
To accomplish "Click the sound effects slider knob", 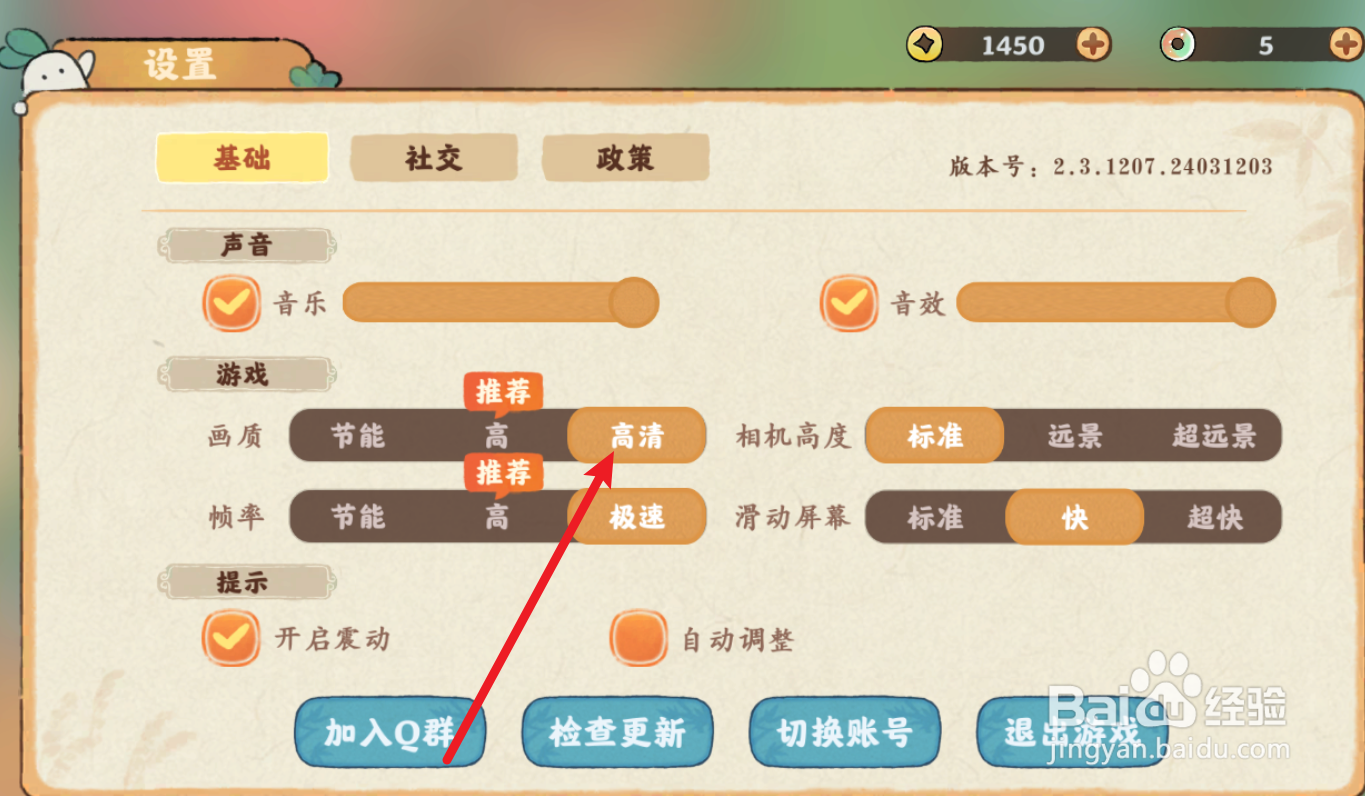I will 1250,302.
